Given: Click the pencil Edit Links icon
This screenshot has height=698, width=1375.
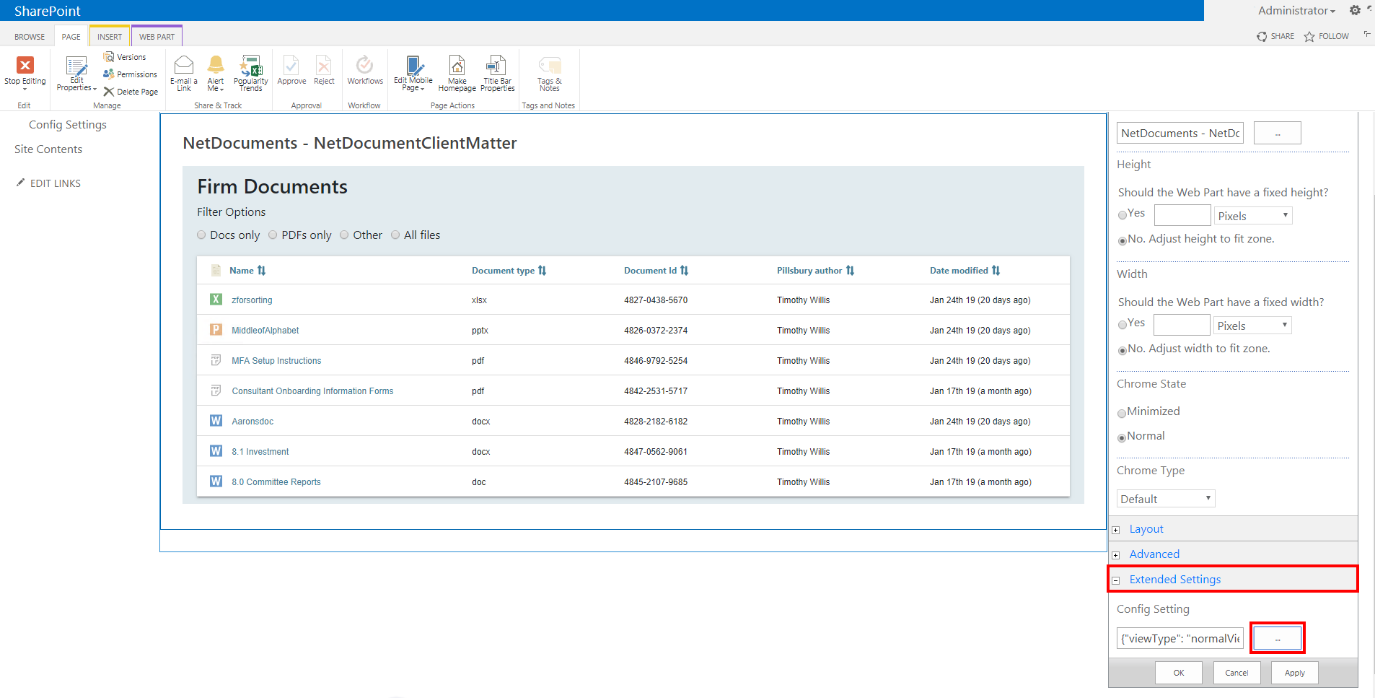Looking at the screenshot, I should (21, 183).
